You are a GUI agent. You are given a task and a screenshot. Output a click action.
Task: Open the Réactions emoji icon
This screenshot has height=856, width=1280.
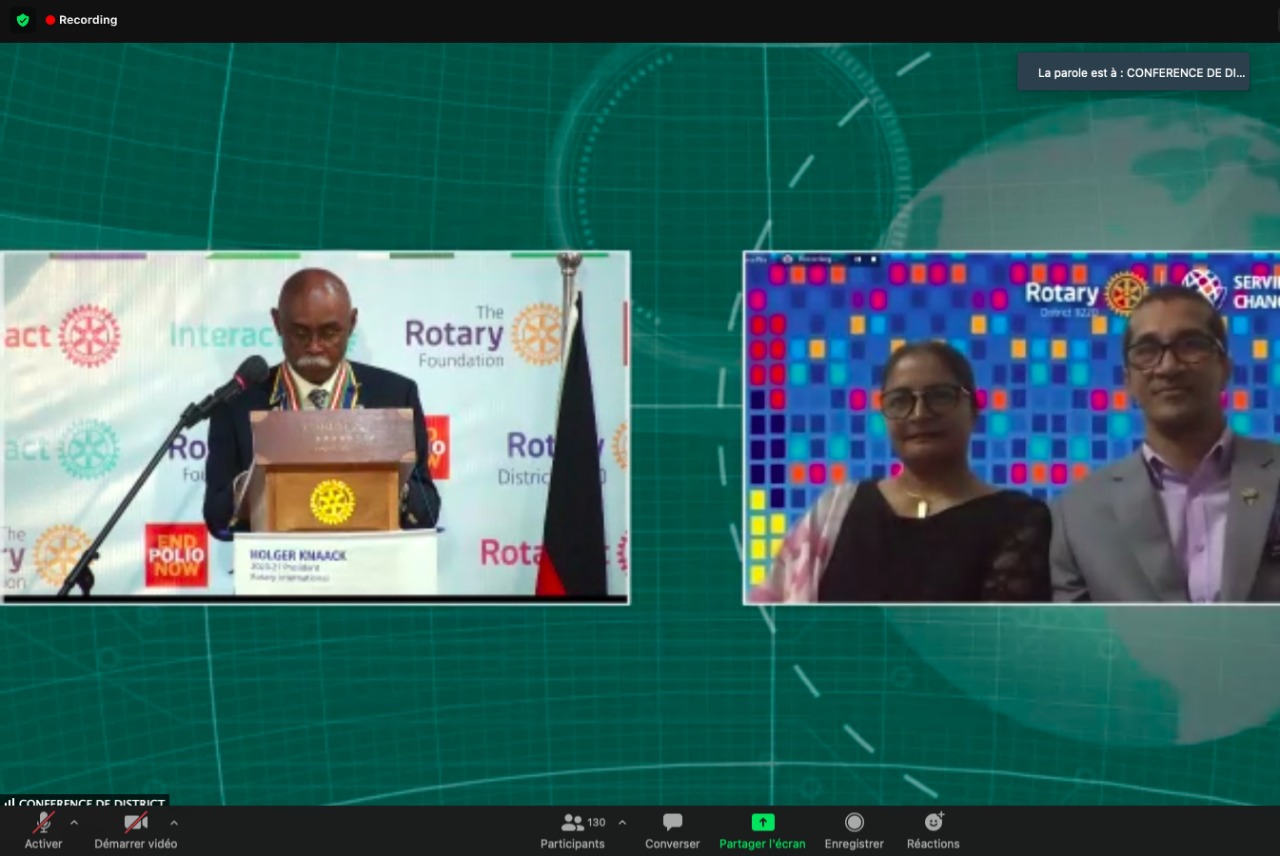(x=933, y=822)
